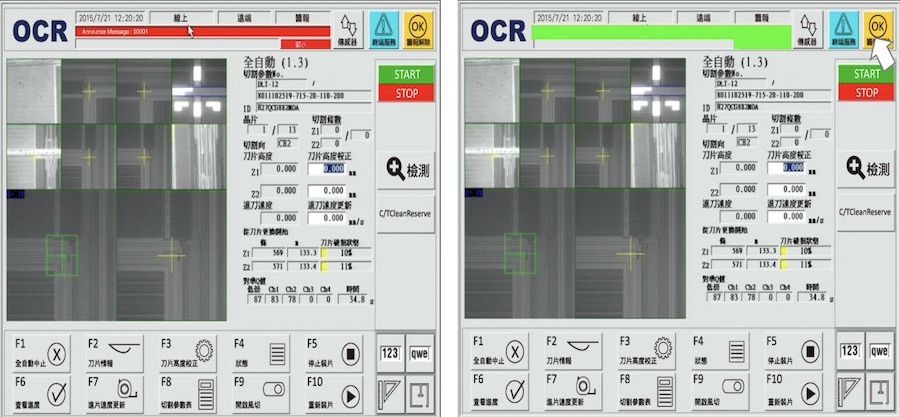900x417 pixels.
Task: Click red Announce Message bar
Action: pos(203,32)
